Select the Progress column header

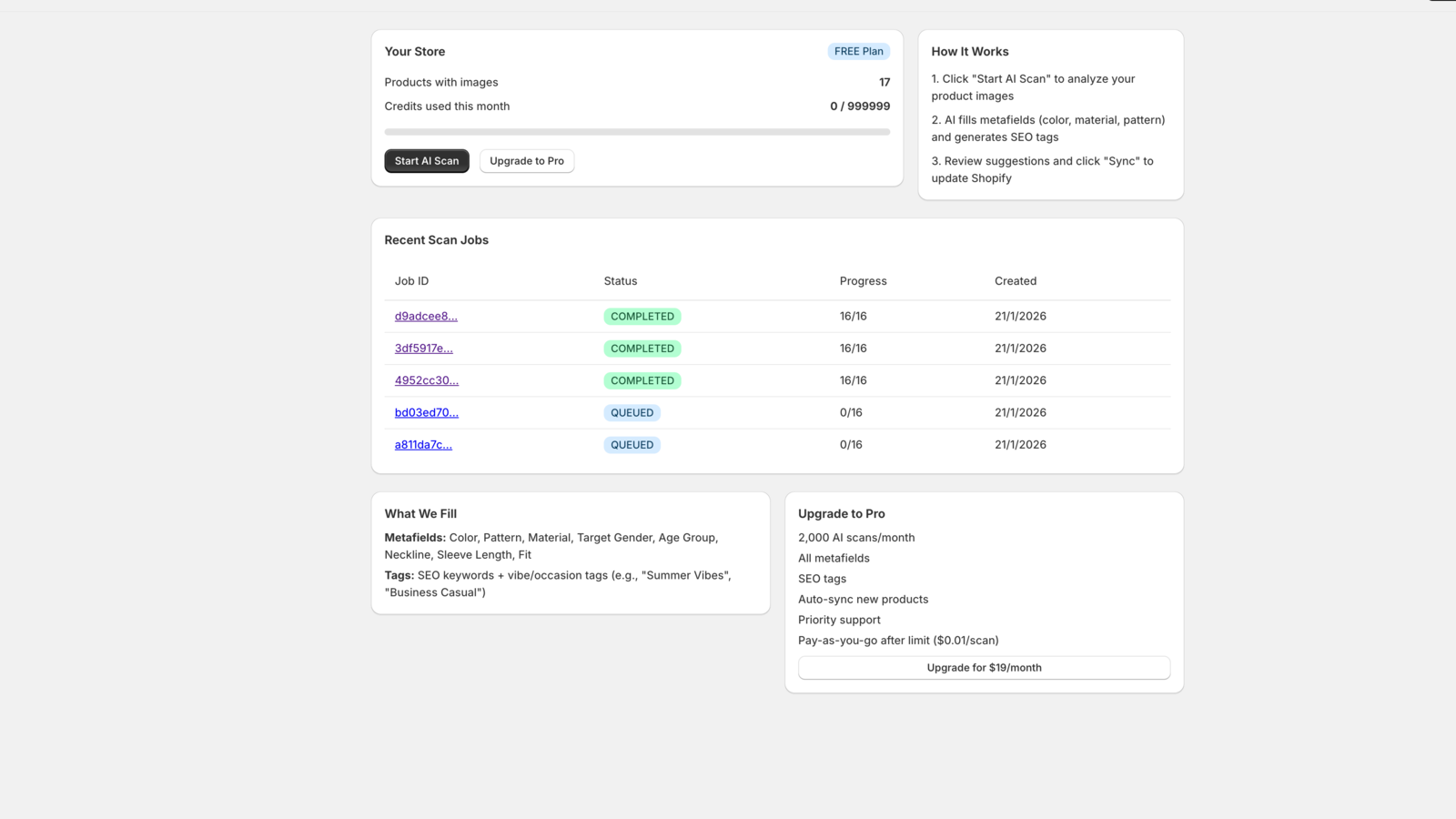click(863, 281)
